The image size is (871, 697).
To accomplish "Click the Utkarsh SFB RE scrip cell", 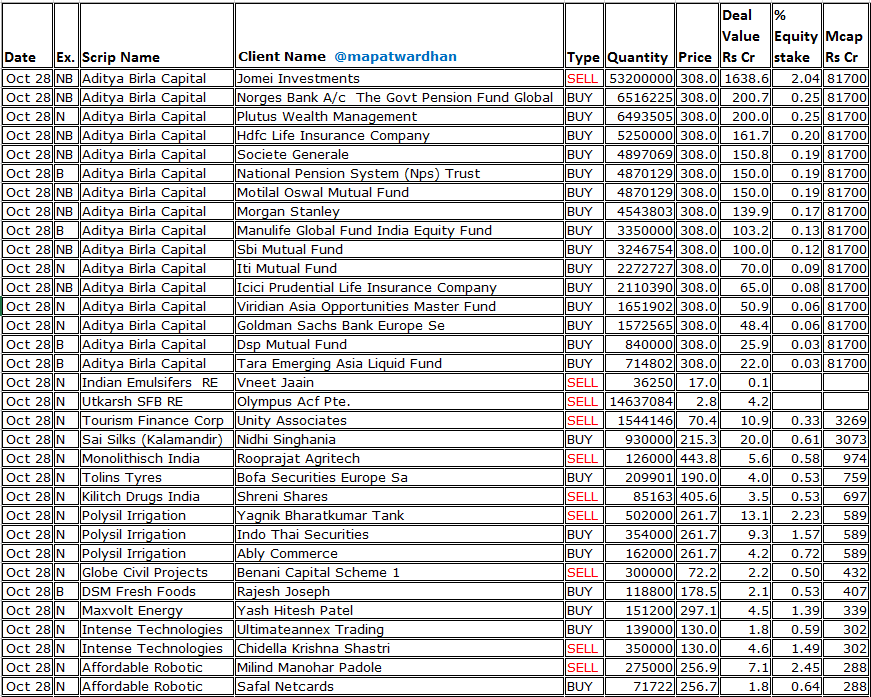I will (157, 402).
